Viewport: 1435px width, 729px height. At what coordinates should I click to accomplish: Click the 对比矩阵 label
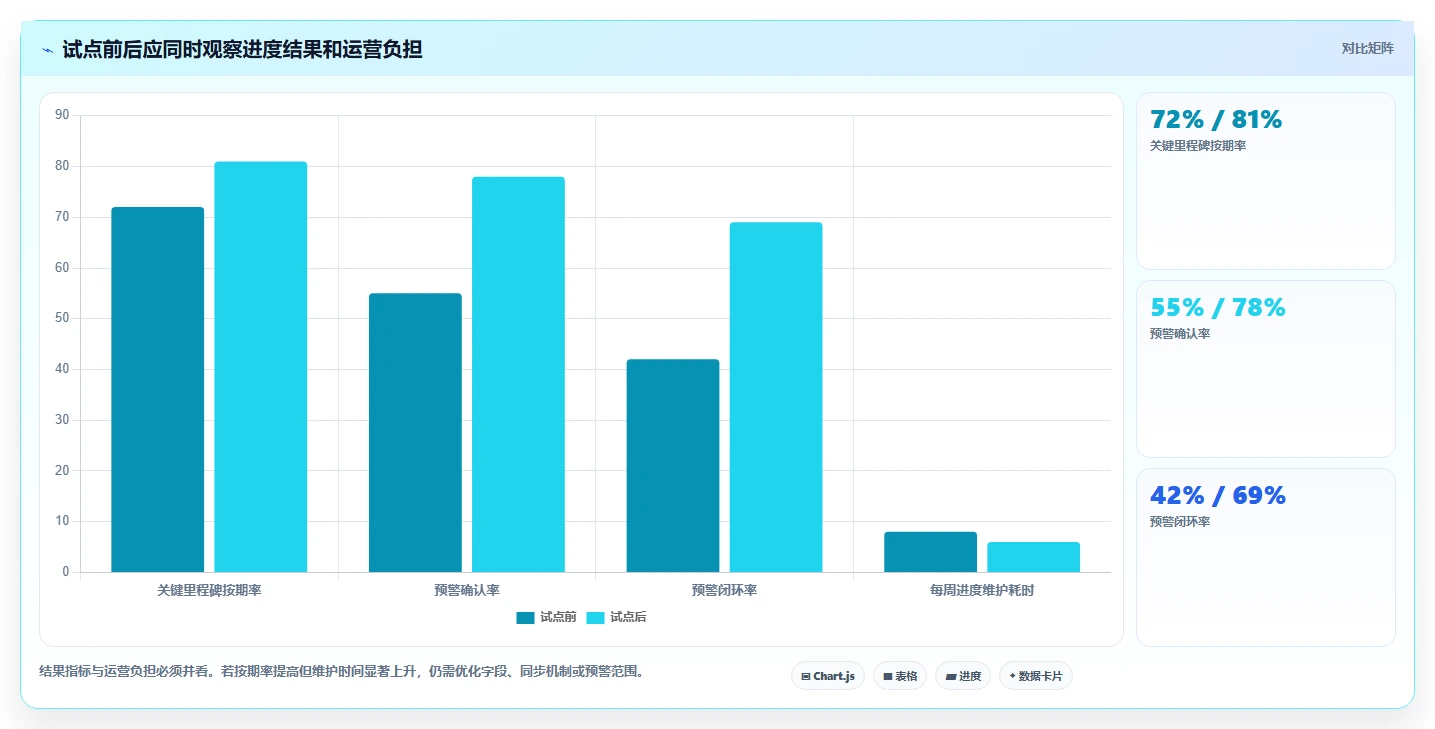(x=1367, y=48)
